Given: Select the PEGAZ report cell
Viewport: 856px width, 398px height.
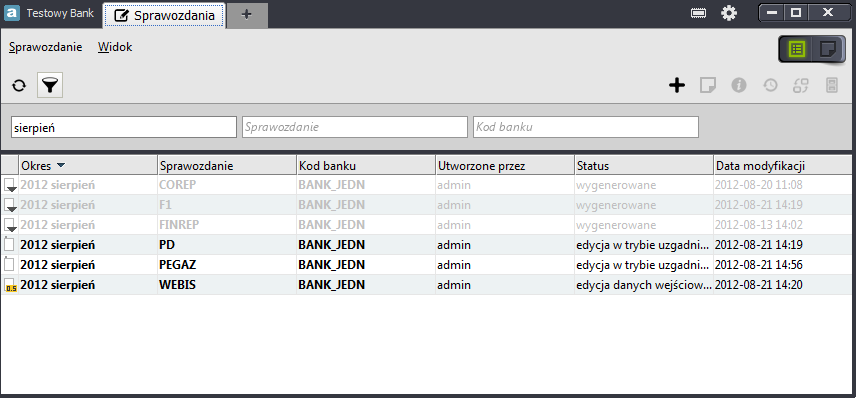Looking at the screenshot, I should point(227,265).
